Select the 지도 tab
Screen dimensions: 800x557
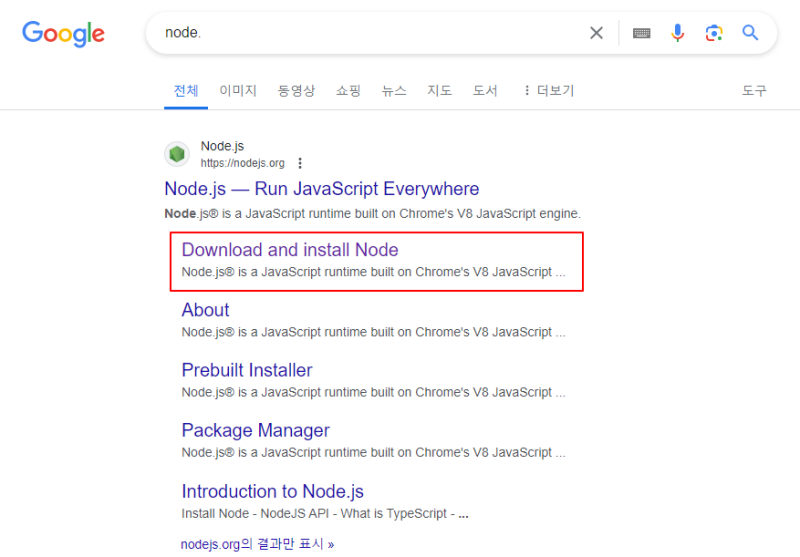439,91
